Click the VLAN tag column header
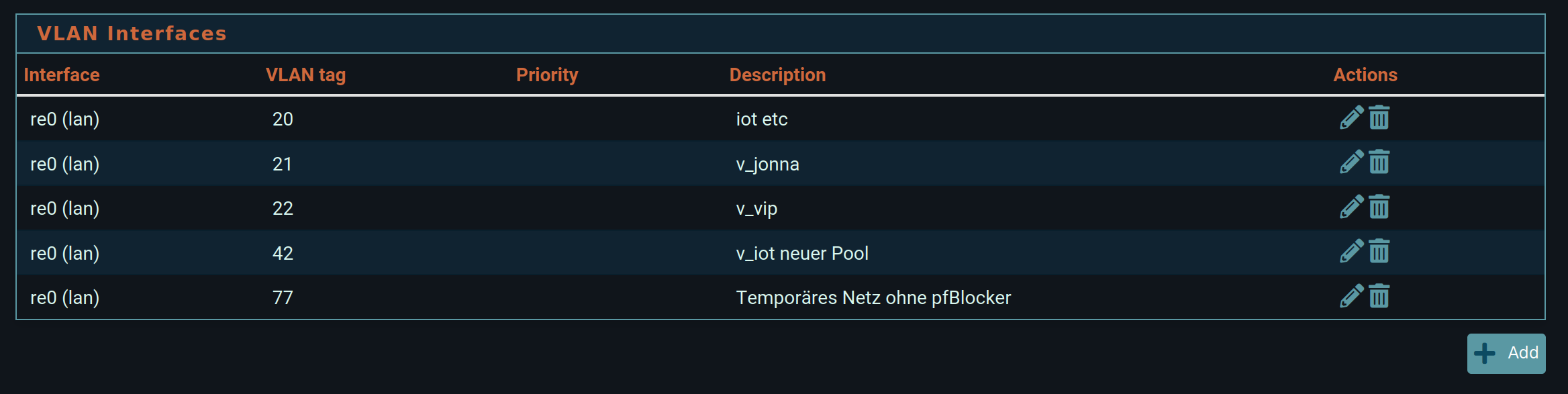Viewport: 1568px width, 394px height. coord(305,75)
